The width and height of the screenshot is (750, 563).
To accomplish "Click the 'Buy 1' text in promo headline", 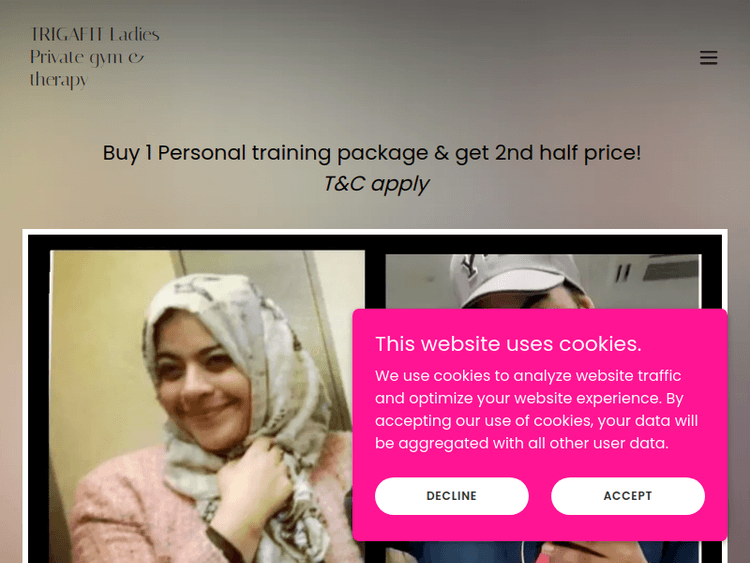I will tap(127, 153).
